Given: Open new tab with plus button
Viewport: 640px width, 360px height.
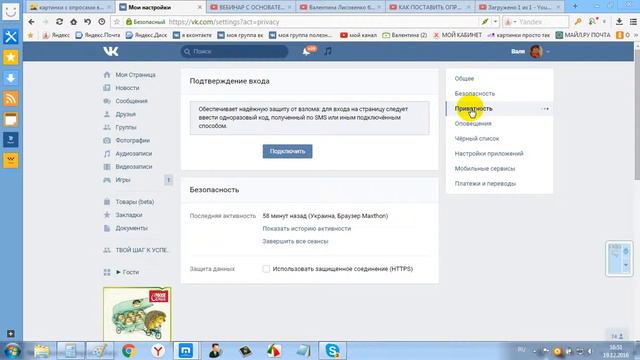Looking at the screenshot, I should (575, 6).
